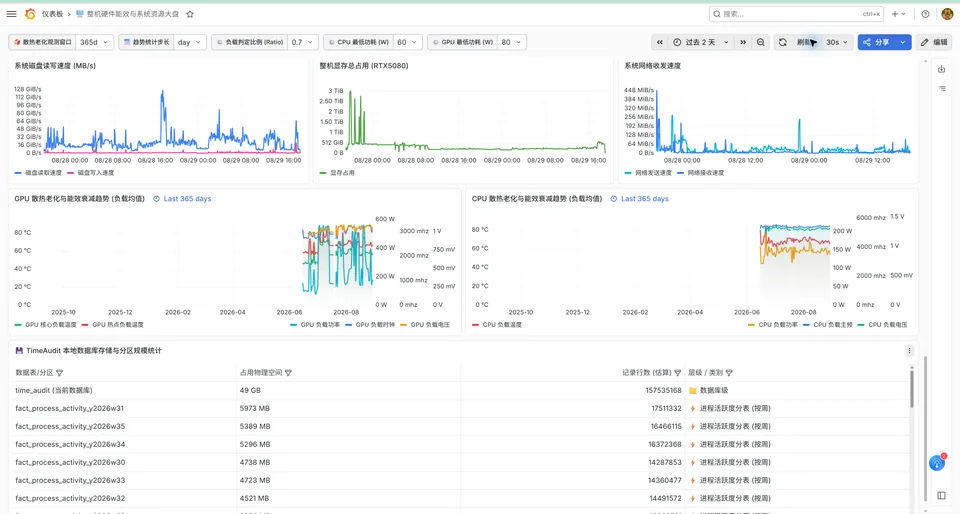Click the Grafana logo icon
This screenshot has width=960, height=514.
(x=29, y=13)
